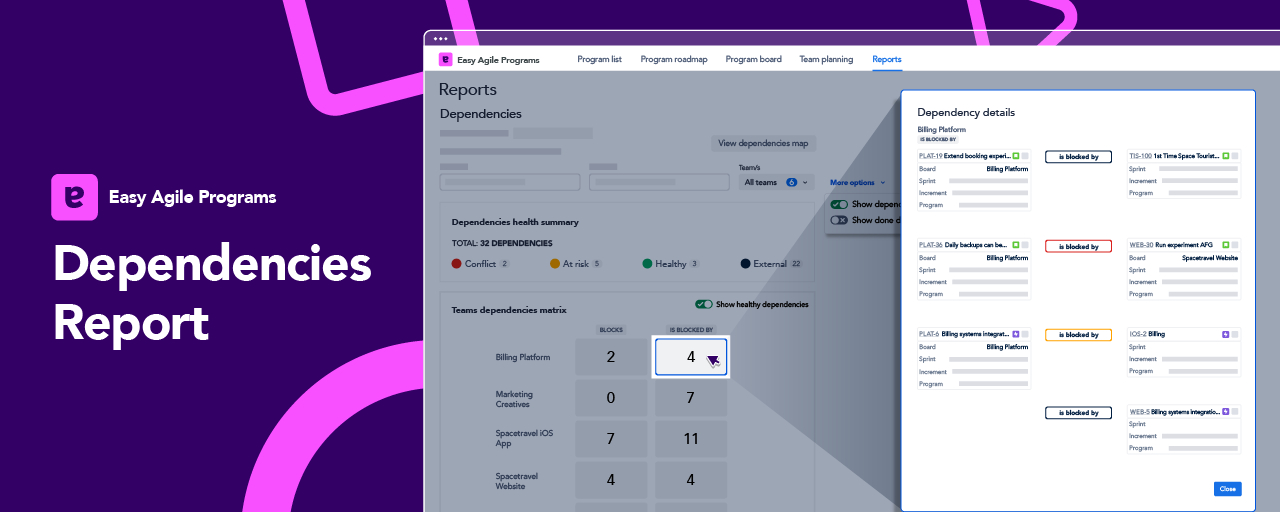Switch to the Program board tab
This screenshot has height=512, width=1280.
(x=754, y=59)
